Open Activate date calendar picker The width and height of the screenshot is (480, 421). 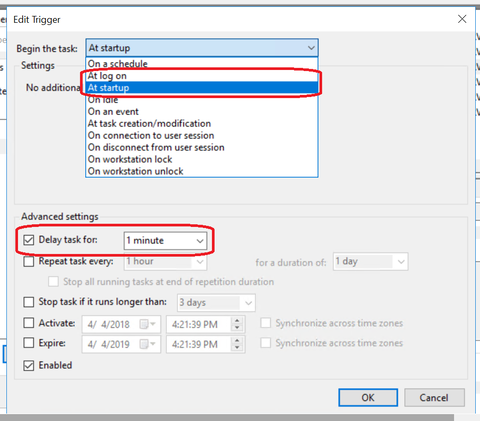[x=147, y=324]
